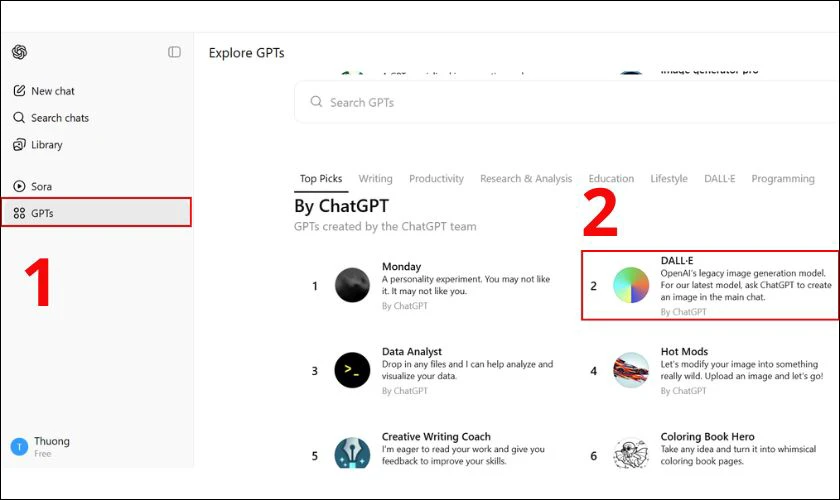Switch to the Education tab
Viewport: 840px width, 500px height.
click(x=611, y=178)
